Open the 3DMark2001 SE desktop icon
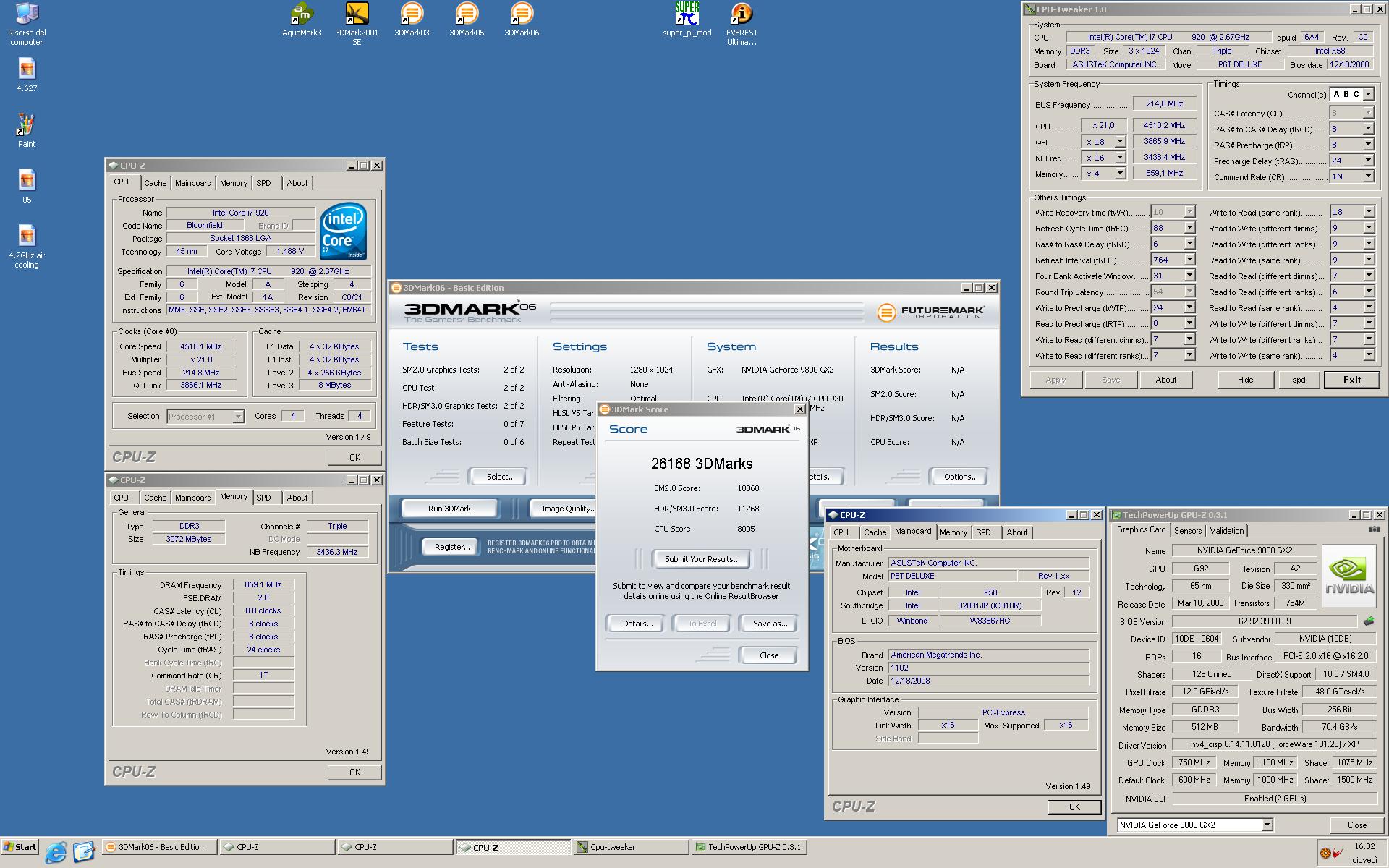The image size is (1389, 868). [x=357, y=24]
